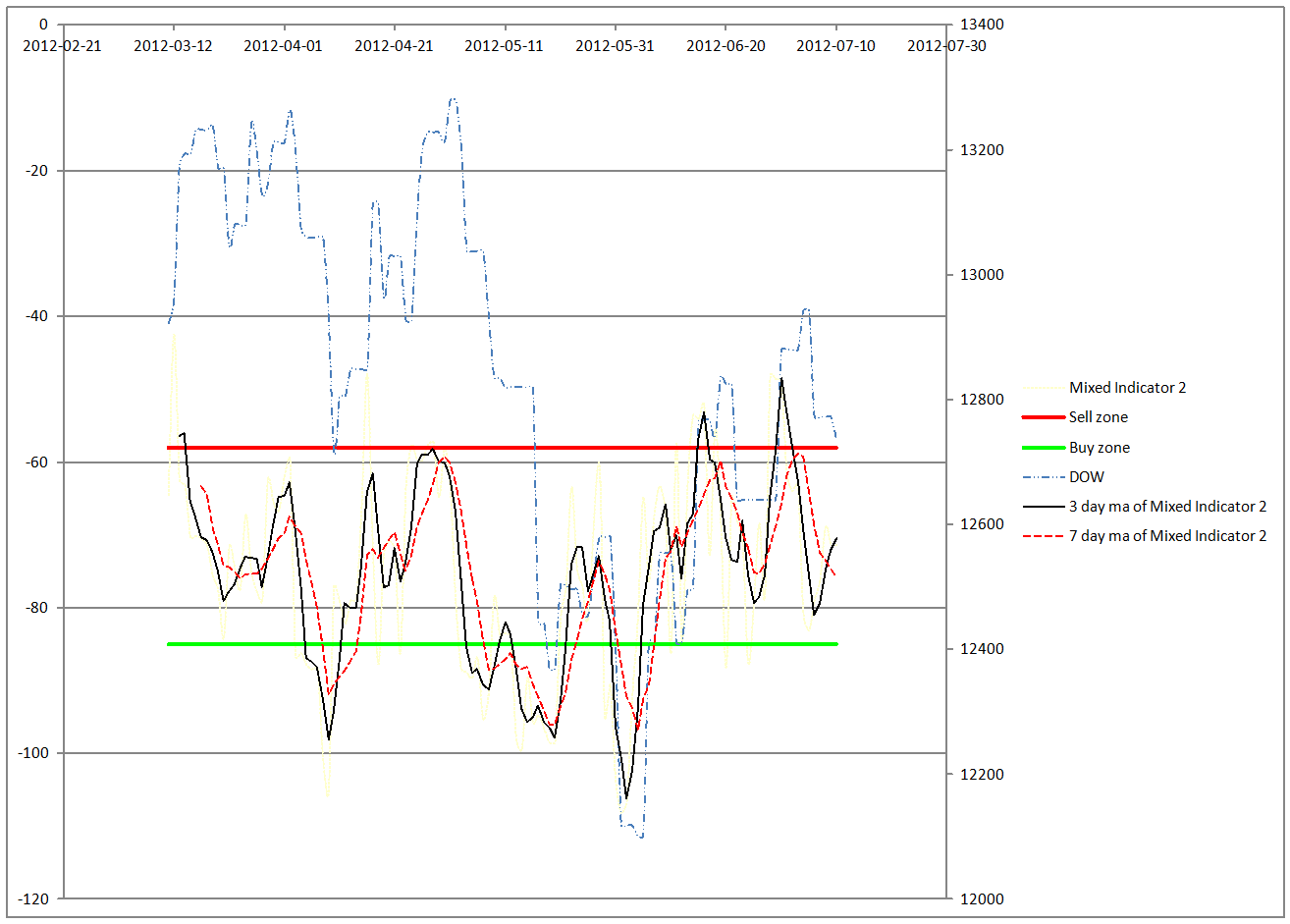The height and width of the screenshot is (924, 1290).
Task: Click the 2012-07-30 date axis label
Action: pyautogui.click(x=946, y=45)
